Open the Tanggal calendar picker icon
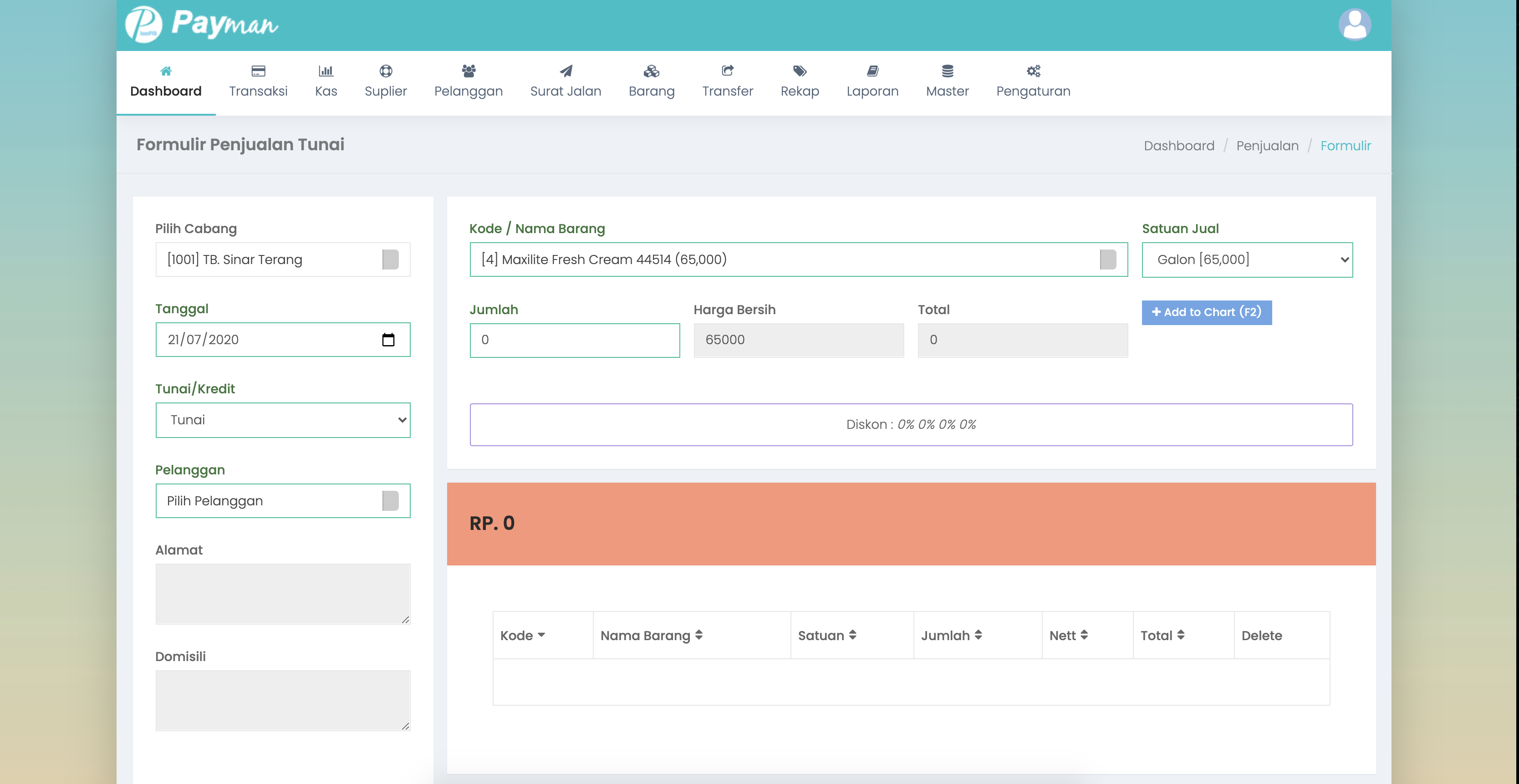1519x784 pixels. point(388,340)
